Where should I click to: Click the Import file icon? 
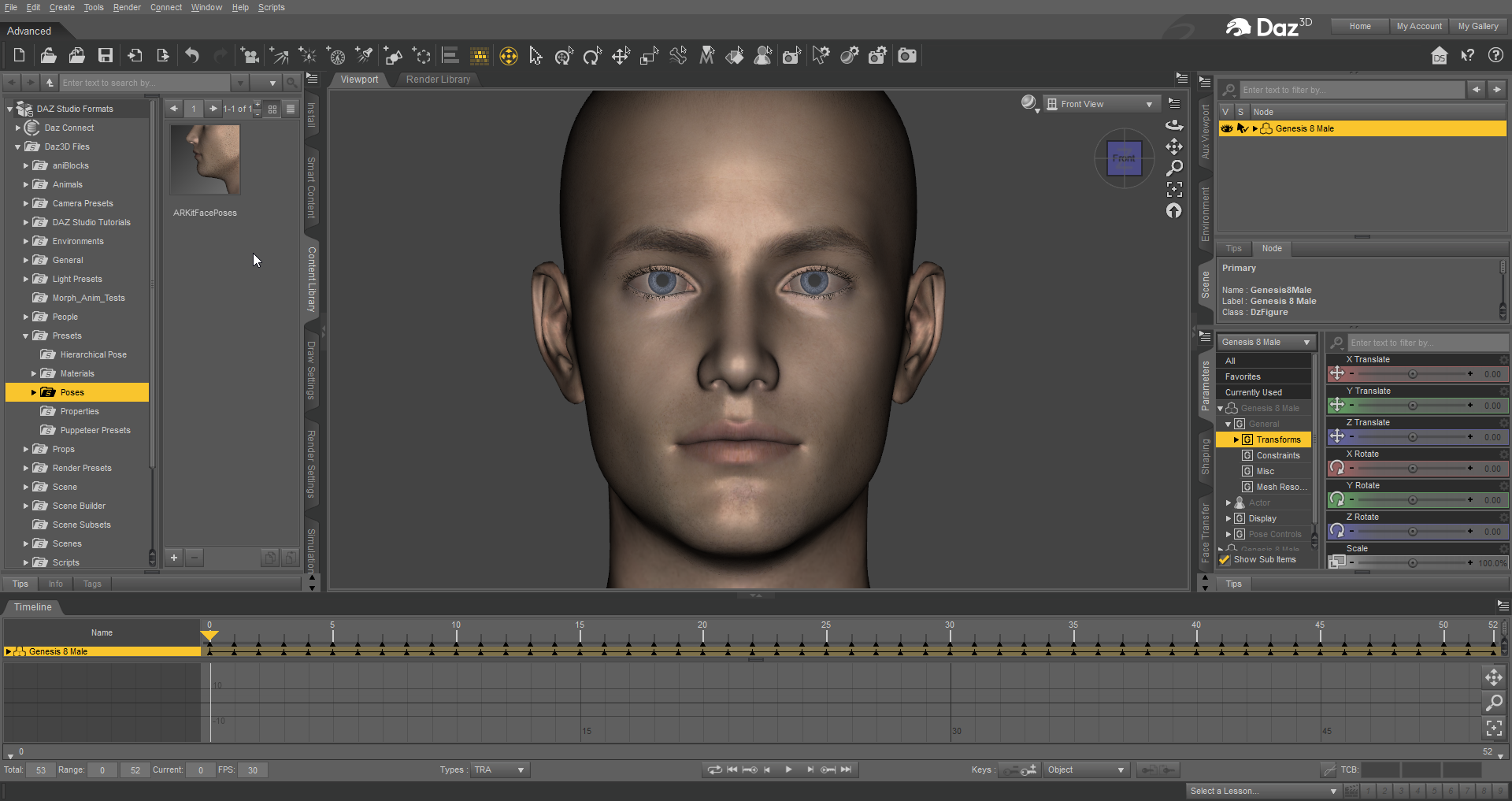point(135,55)
